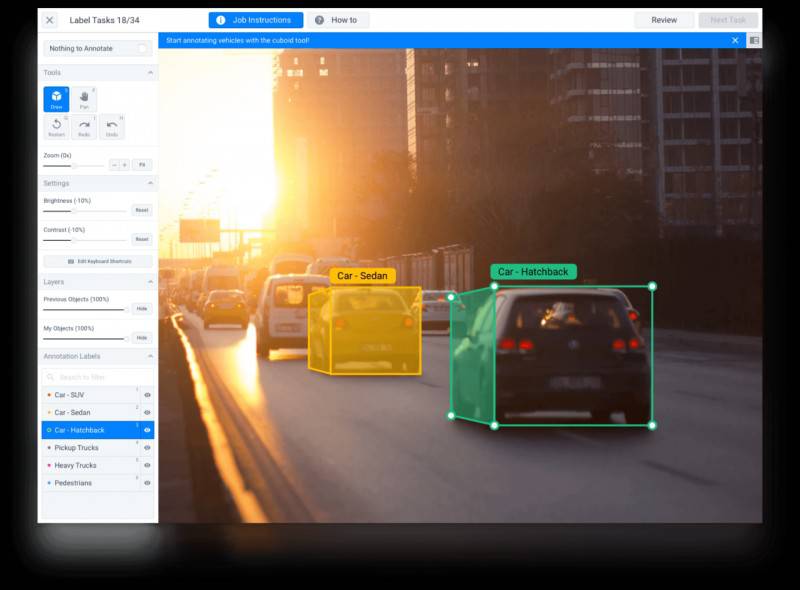800x590 pixels.
Task: Select the Draw cuboid tool
Action: (x=56, y=98)
